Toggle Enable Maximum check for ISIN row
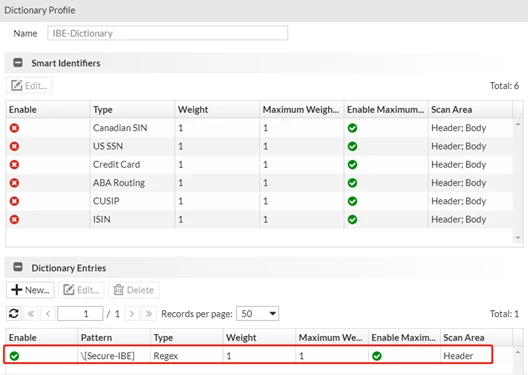Image resolution: width=528 pixels, height=375 pixels. pos(352,219)
